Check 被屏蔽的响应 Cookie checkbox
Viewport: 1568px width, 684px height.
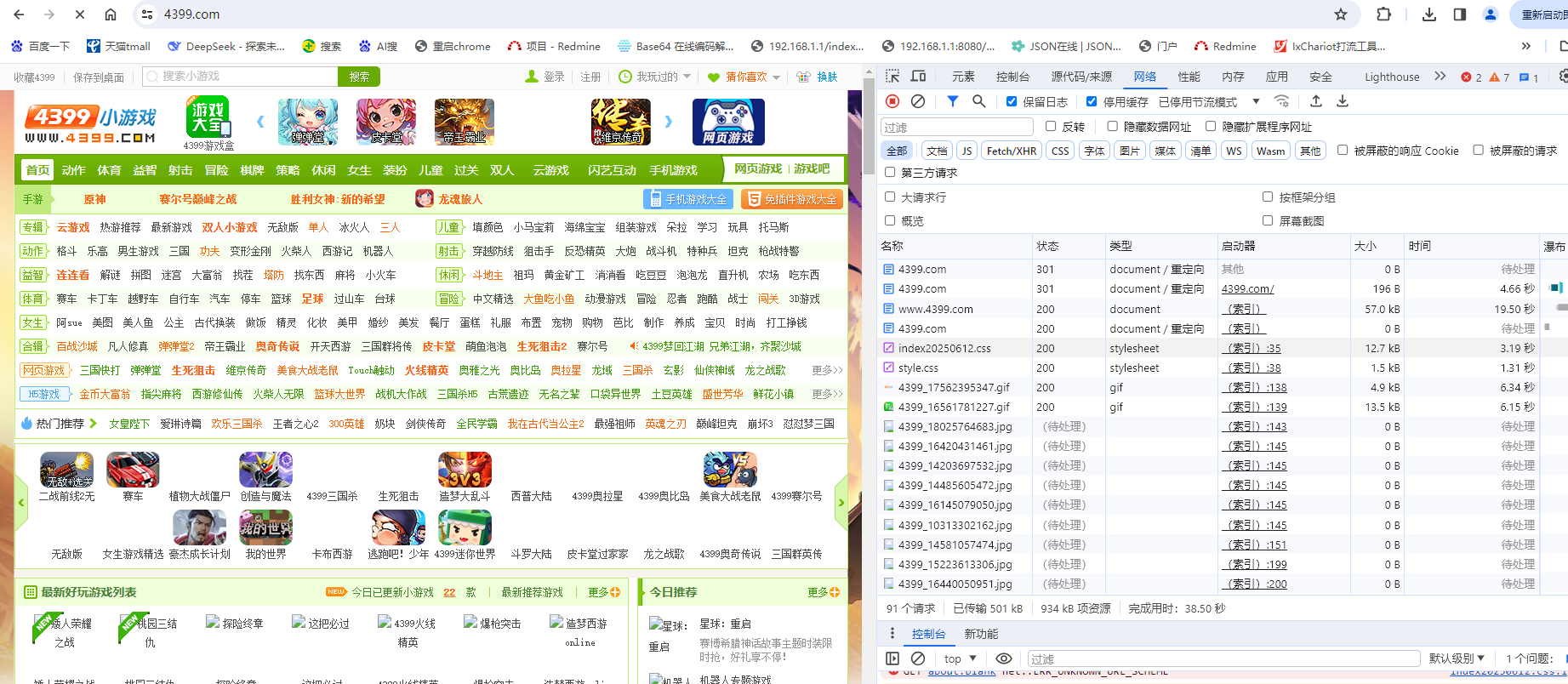[1343, 150]
